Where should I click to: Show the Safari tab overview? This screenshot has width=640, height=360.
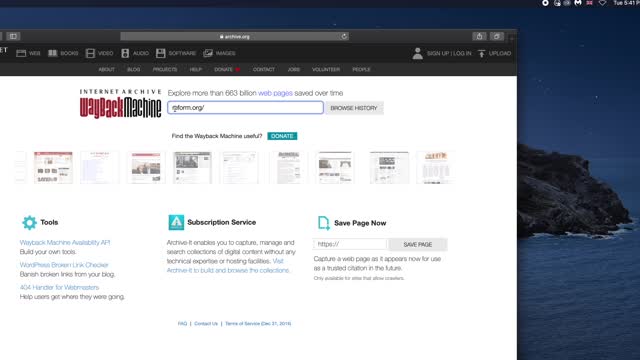(x=496, y=36)
